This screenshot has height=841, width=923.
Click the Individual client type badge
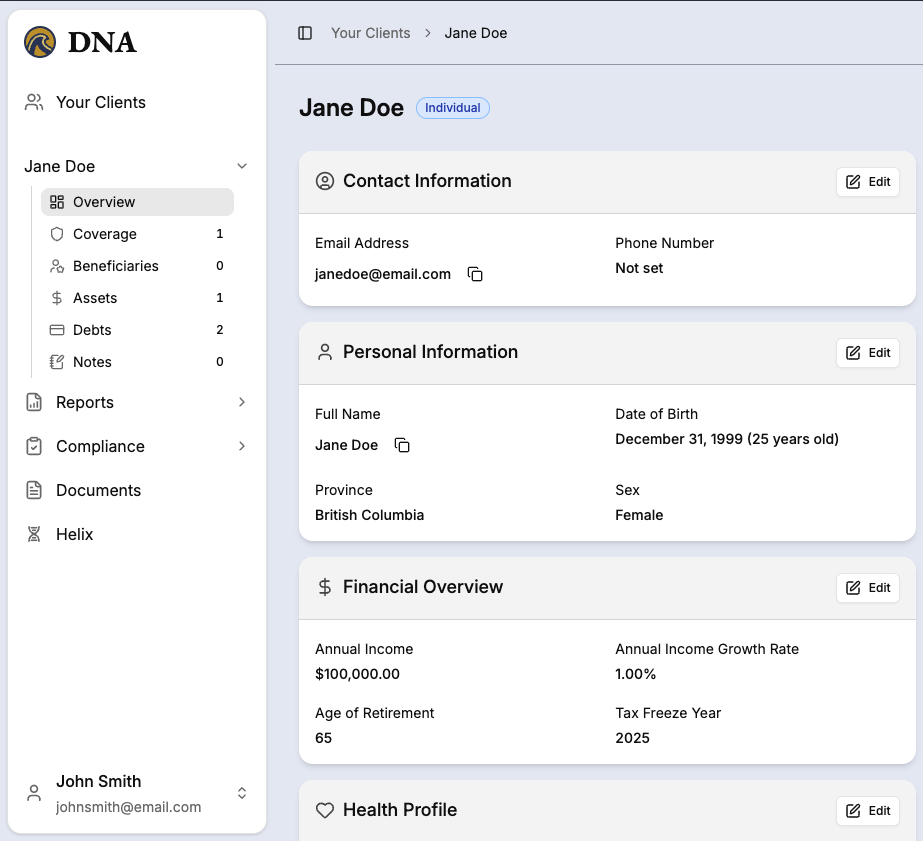(x=452, y=108)
